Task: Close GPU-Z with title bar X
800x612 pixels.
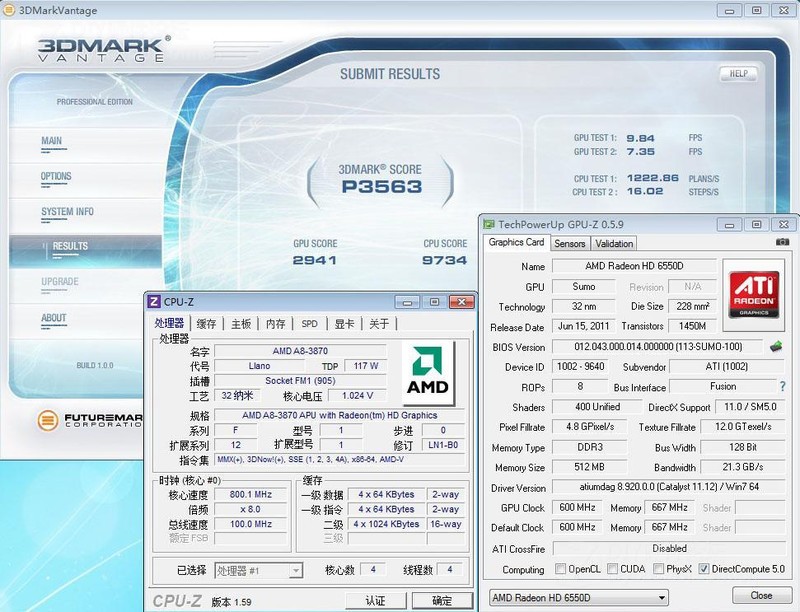Action: pos(784,224)
